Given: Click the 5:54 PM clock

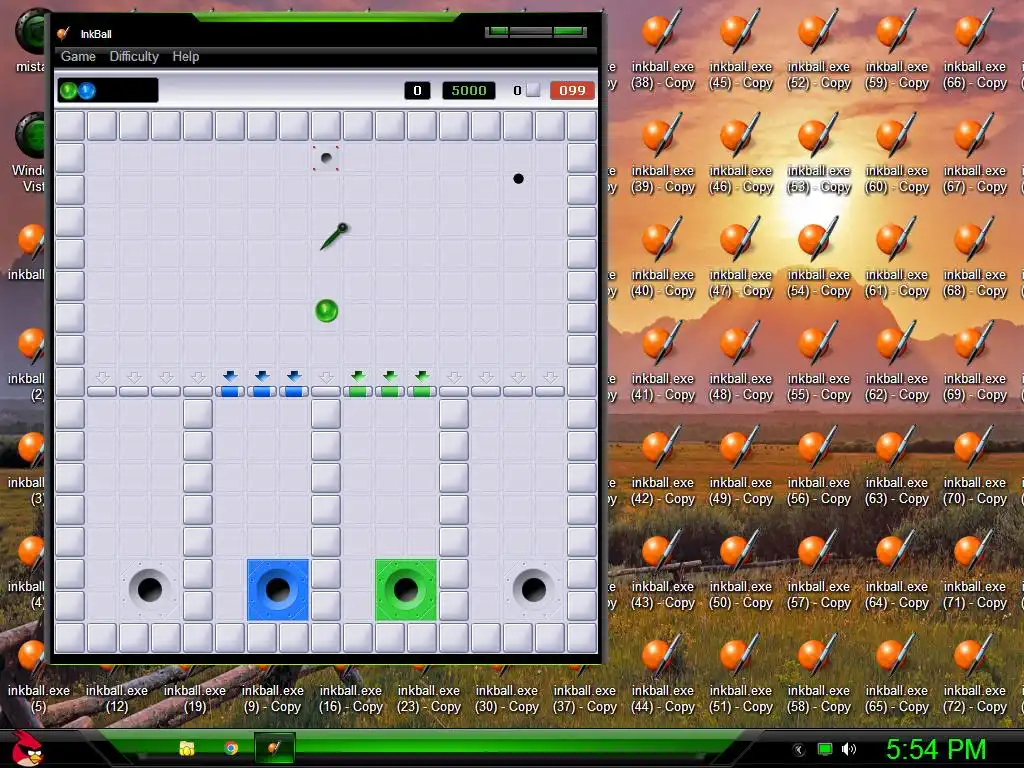Looking at the screenshot, I should 936,749.
